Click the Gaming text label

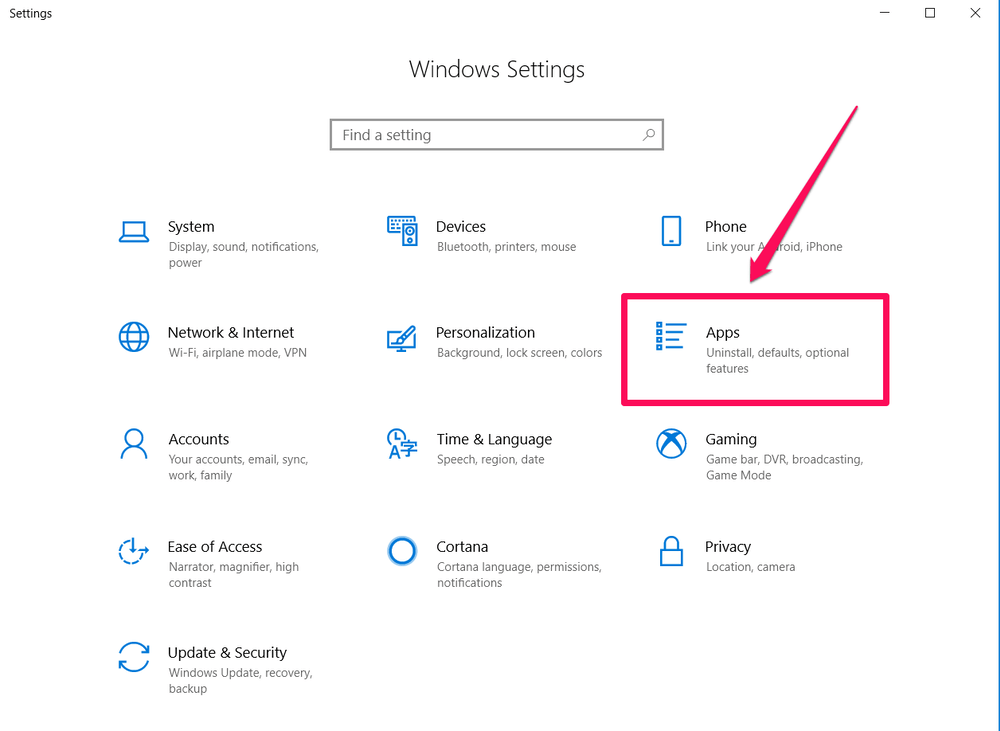731,439
